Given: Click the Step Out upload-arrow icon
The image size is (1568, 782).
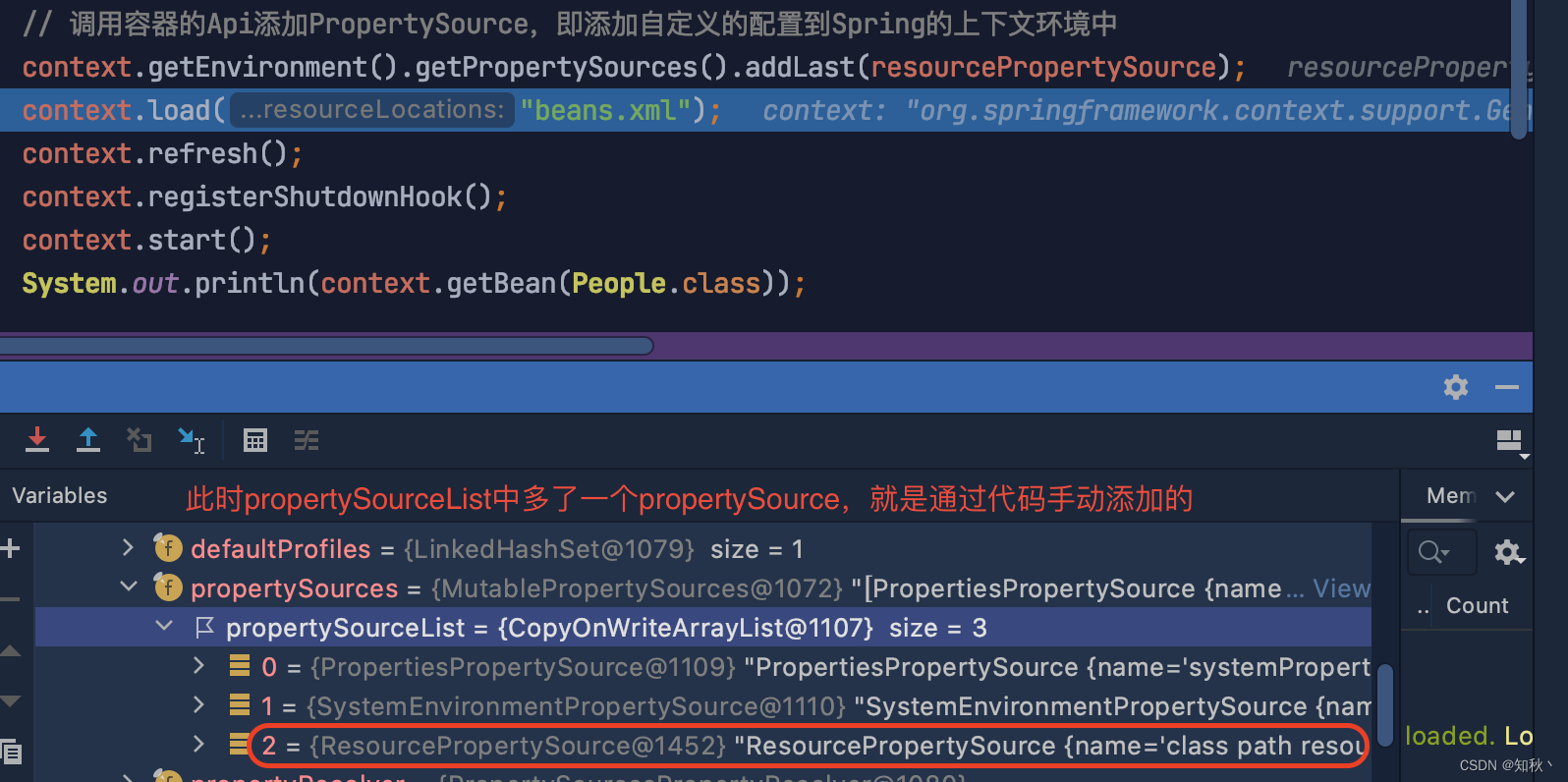Looking at the screenshot, I should (88, 440).
